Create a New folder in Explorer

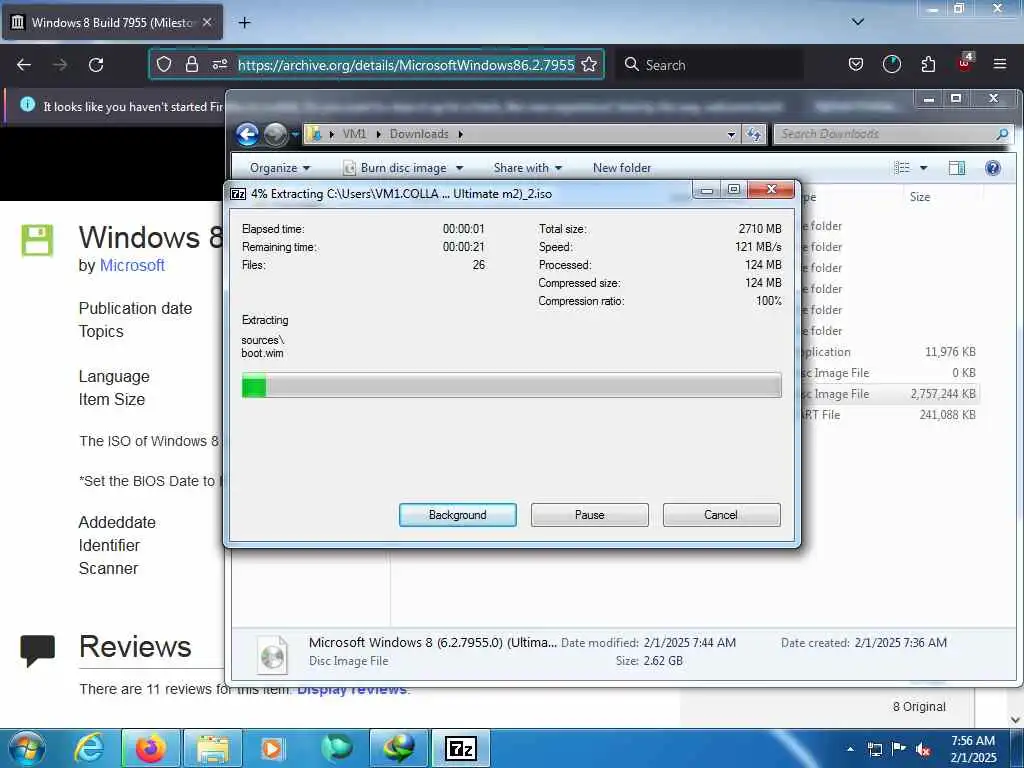[622, 168]
